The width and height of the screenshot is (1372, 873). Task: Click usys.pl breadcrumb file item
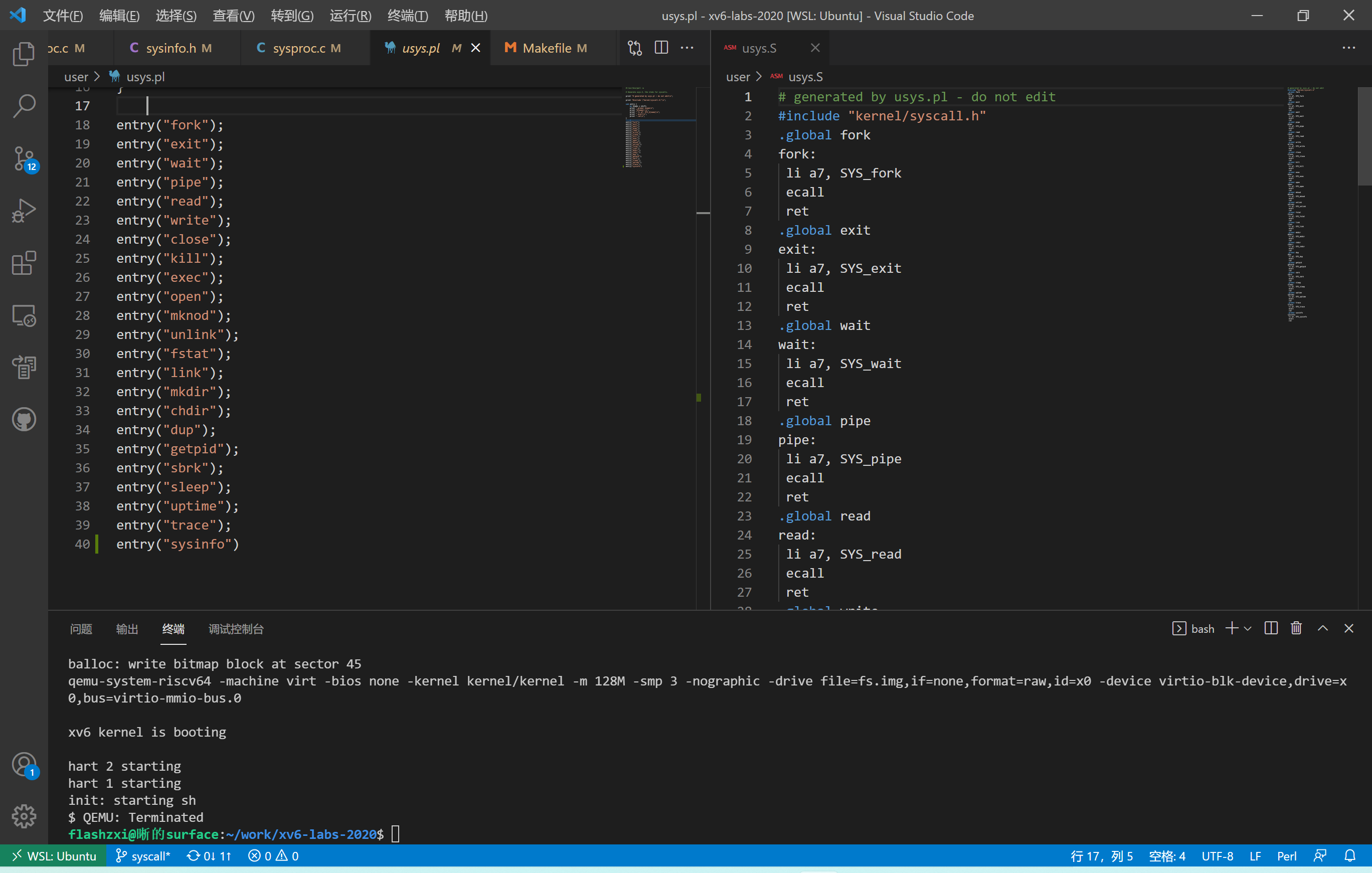pos(137,76)
